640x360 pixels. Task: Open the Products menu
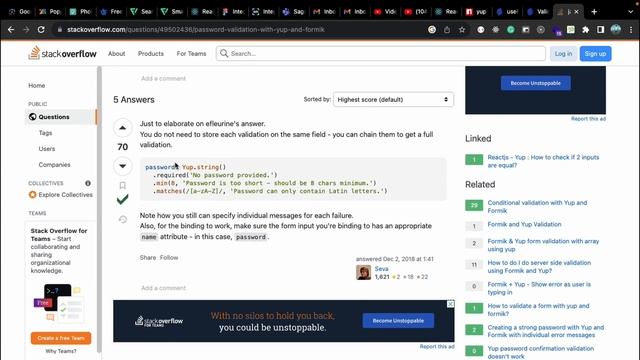pyautogui.click(x=151, y=53)
